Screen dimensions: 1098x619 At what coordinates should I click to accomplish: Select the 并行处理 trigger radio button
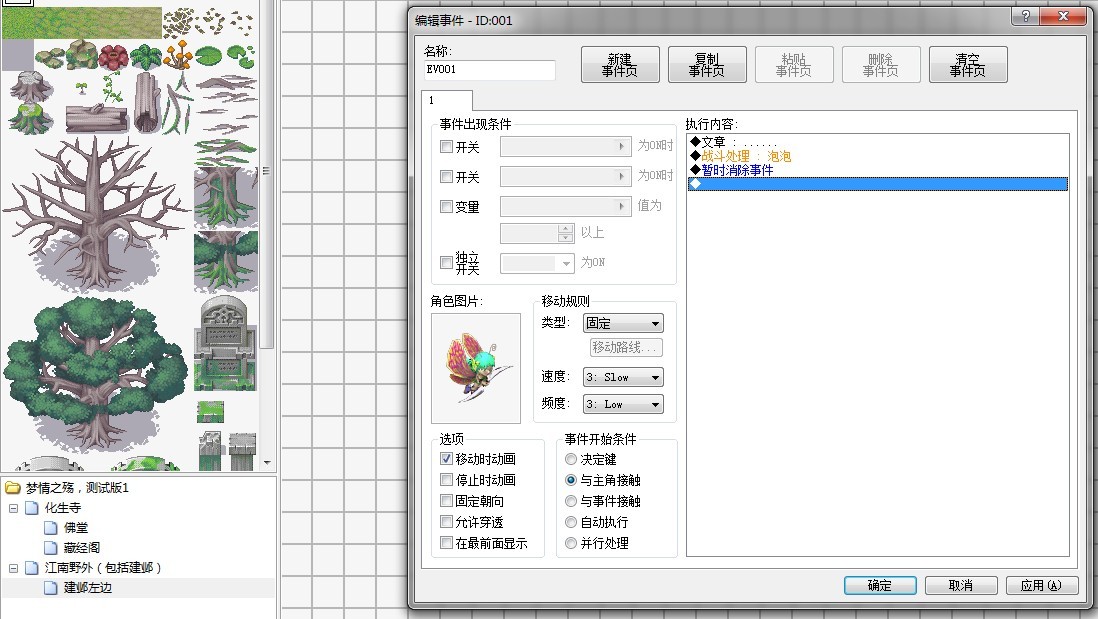(x=571, y=543)
